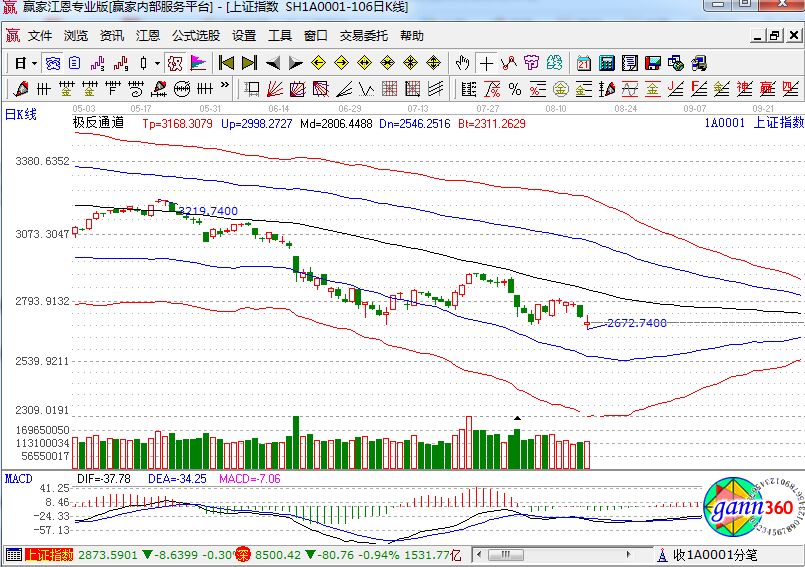Toggle the highlighted 极 channel indicator button

(x=175, y=63)
